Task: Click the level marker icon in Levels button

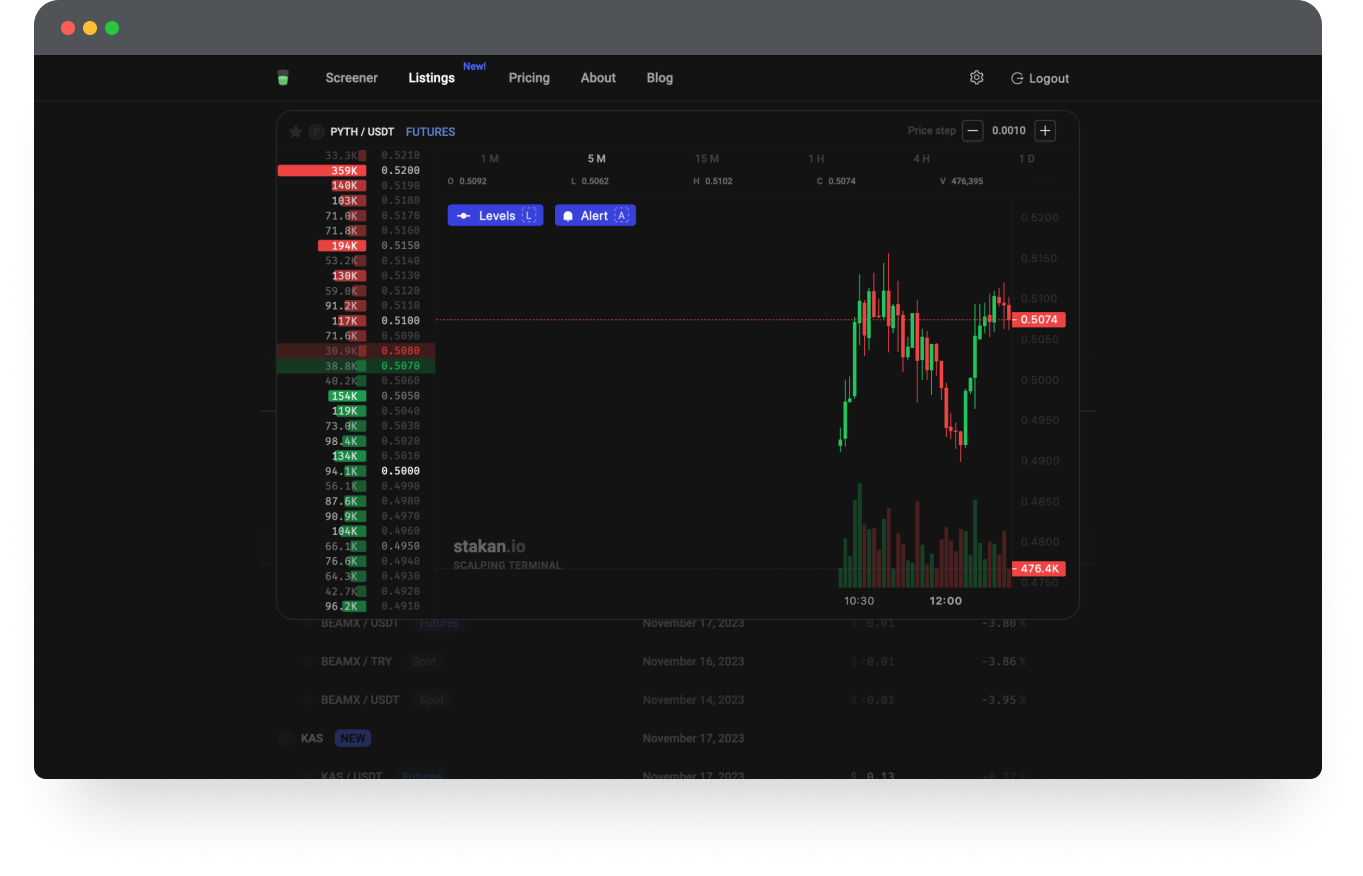Action: pos(463,215)
